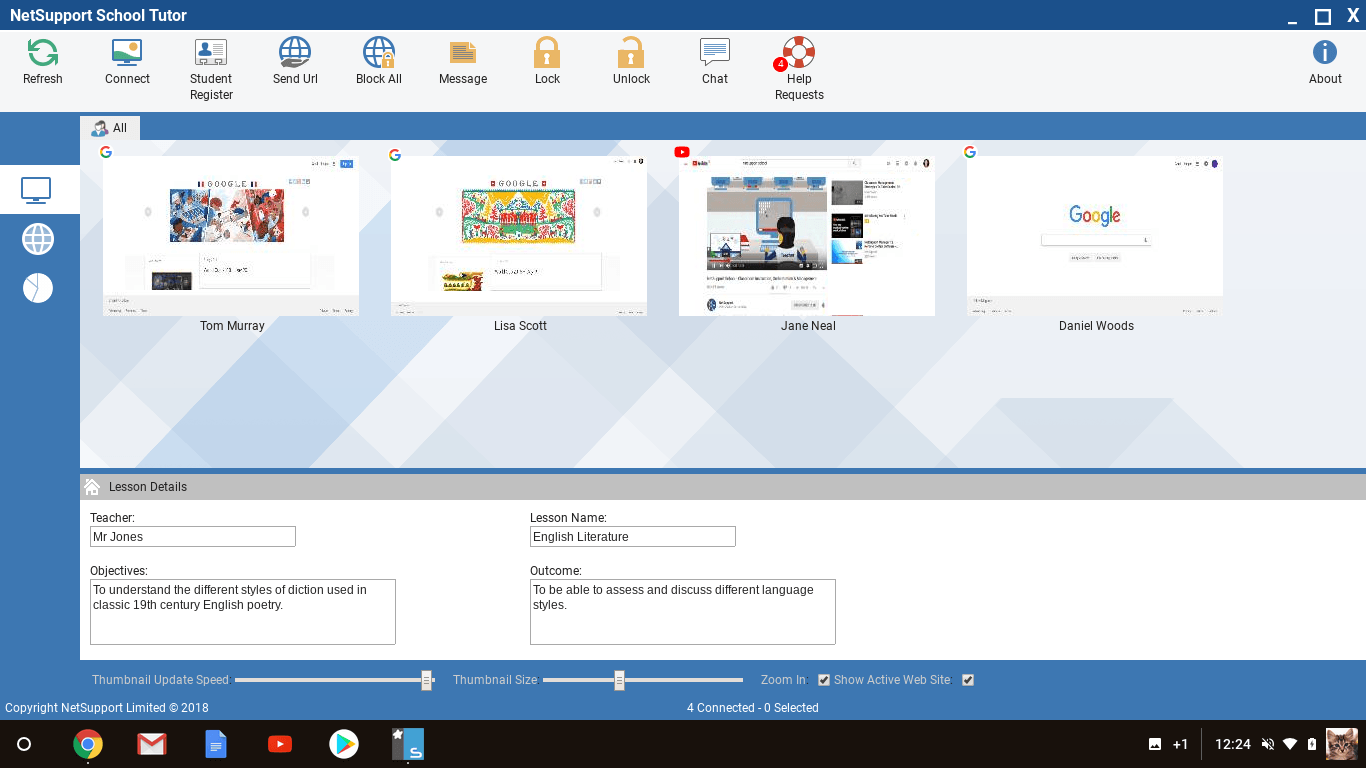Open the web globe view in sidebar
Screen dimensions: 1366x768
(37, 239)
